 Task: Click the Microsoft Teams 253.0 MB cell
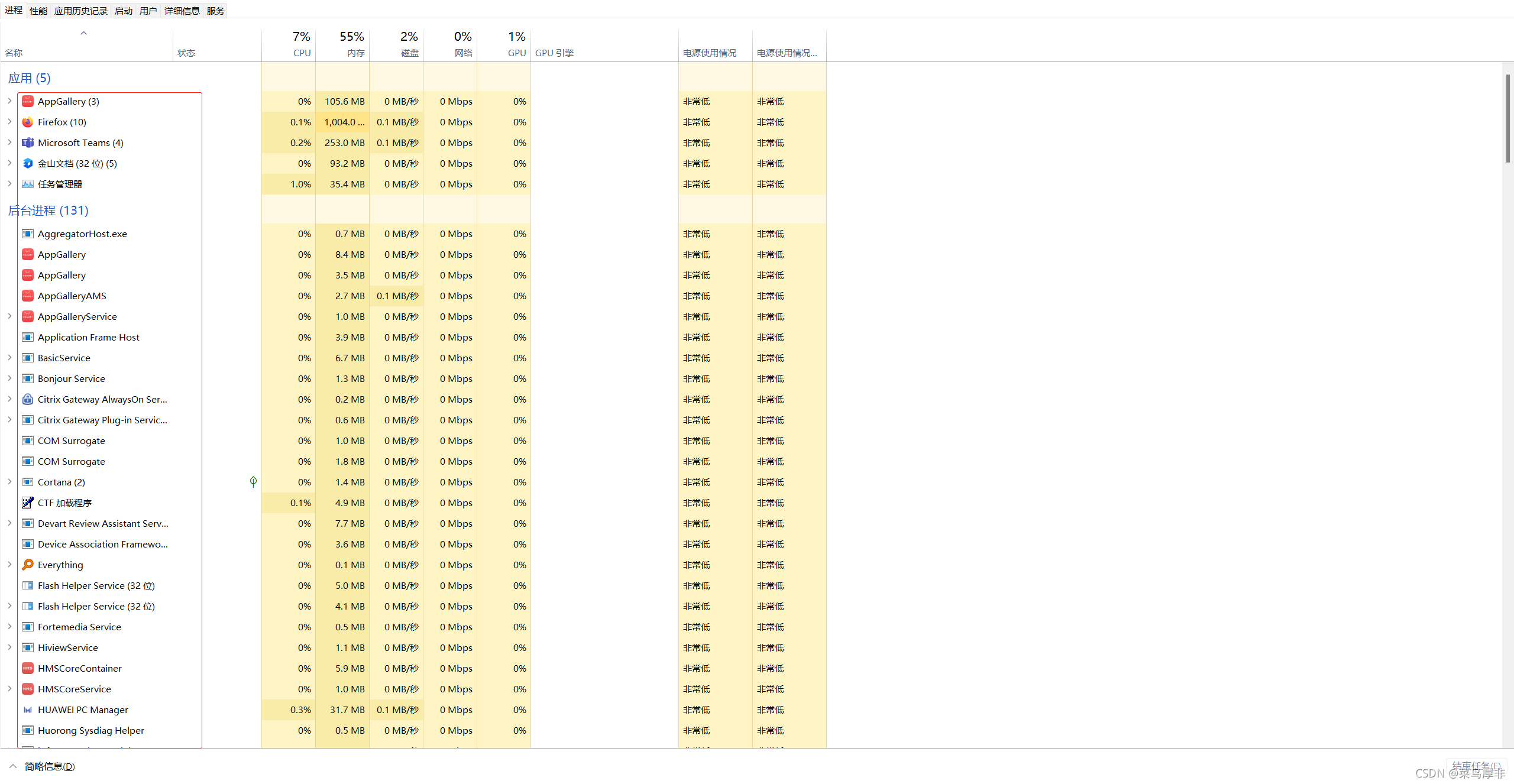[342, 143]
